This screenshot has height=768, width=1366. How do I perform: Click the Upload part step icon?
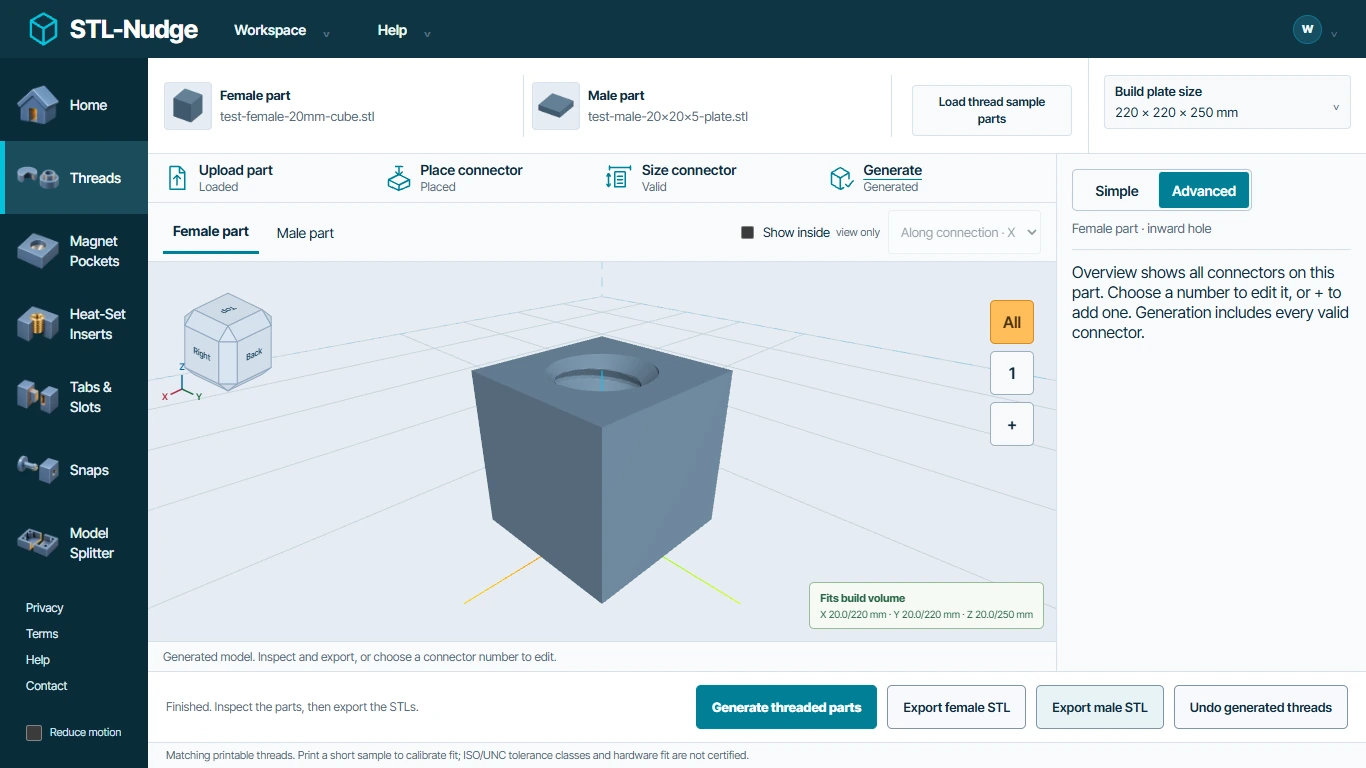pos(177,178)
